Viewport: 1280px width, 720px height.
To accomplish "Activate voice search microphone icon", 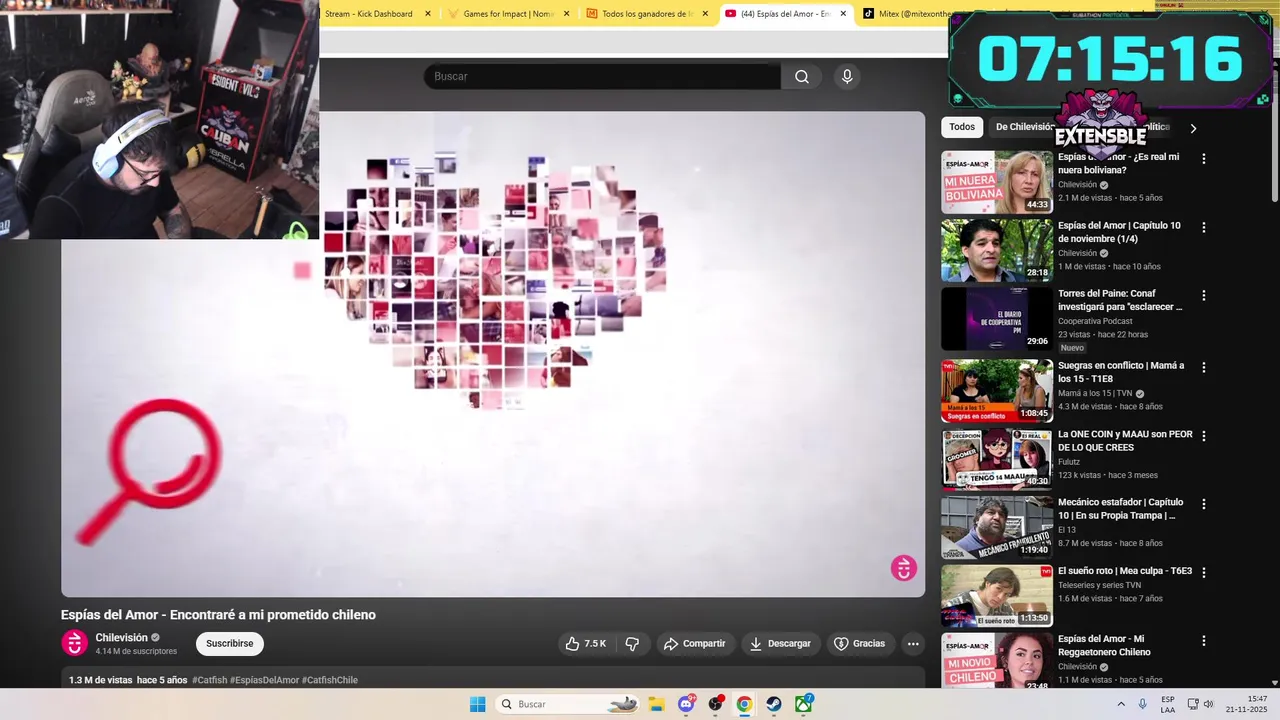I will [x=847, y=77].
